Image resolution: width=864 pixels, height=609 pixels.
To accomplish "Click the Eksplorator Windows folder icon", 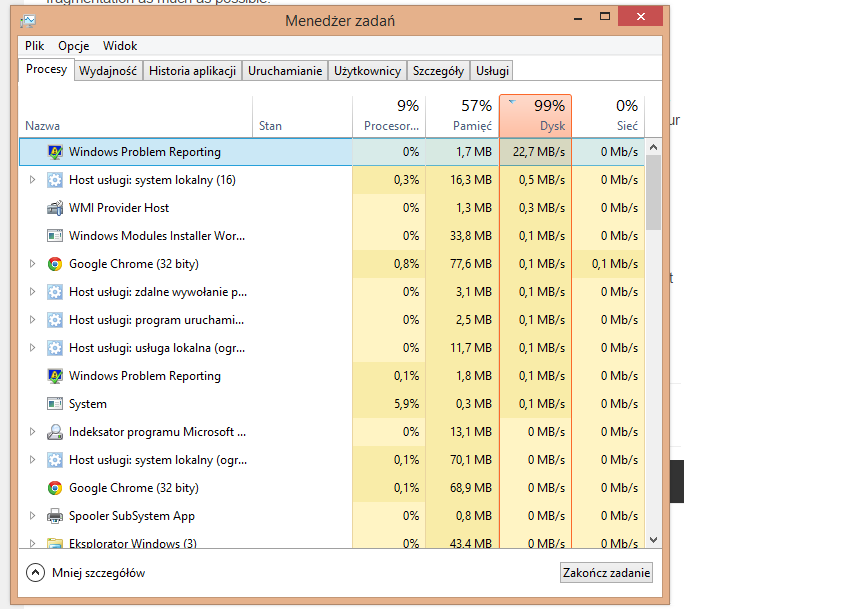I will click(55, 543).
